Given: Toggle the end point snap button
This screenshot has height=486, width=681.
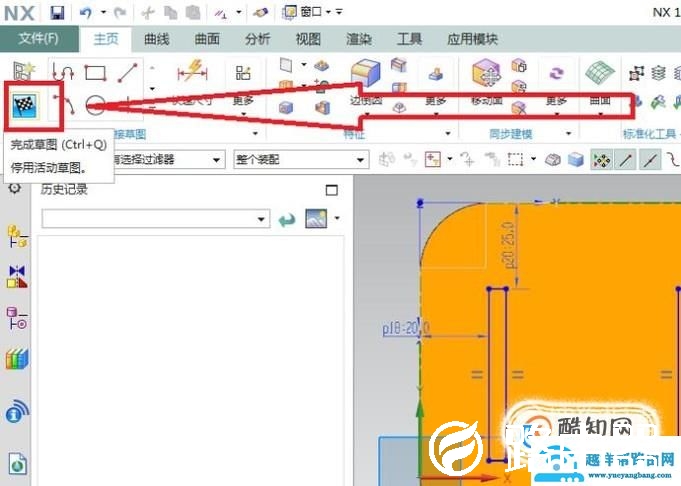Looking at the screenshot, I should coord(625,160).
